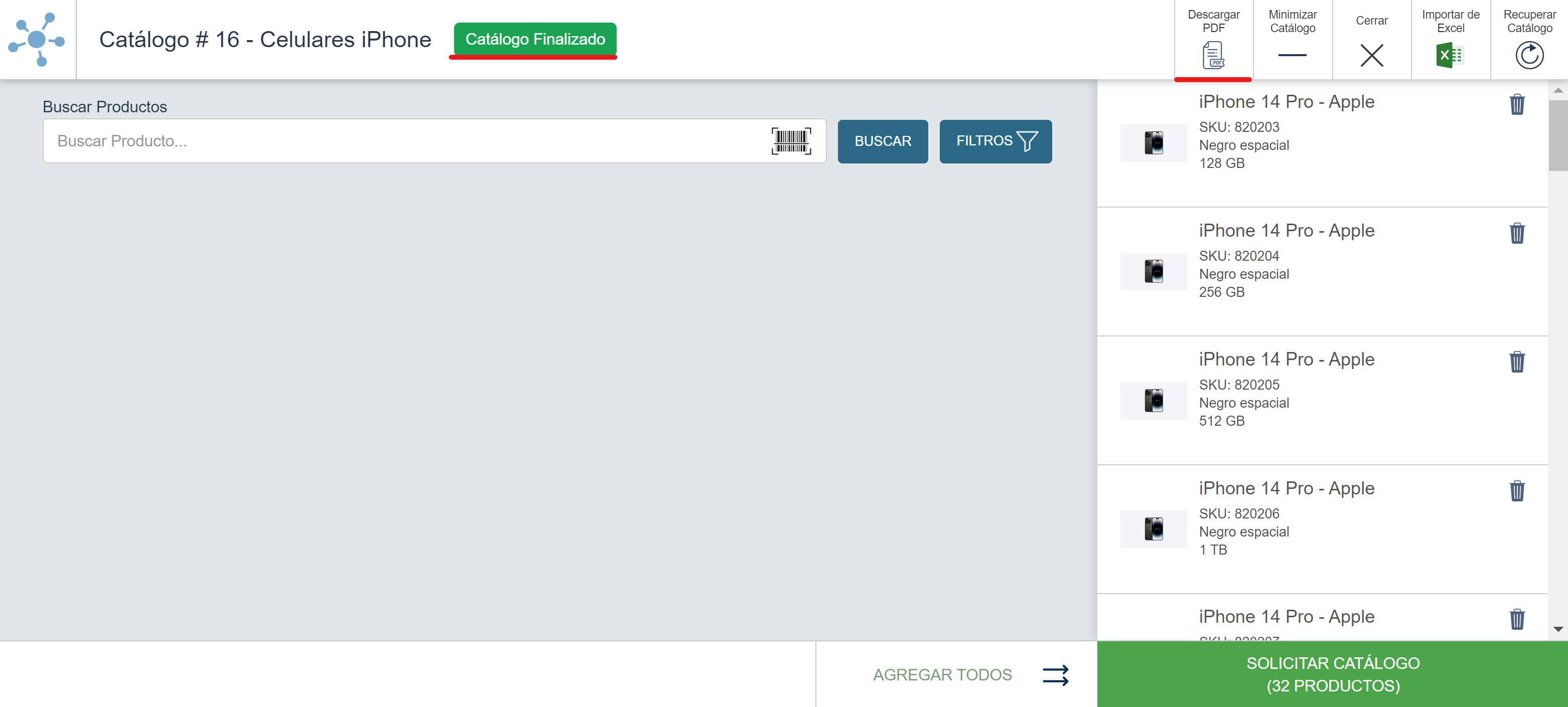Click the product list scroll-down arrow
The width and height of the screenshot is (1568, 707).
pyautogui.click(x=1557, y=629)
